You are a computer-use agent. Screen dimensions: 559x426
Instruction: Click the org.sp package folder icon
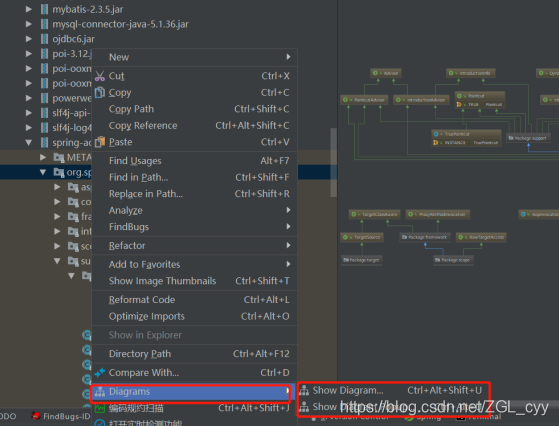59,172
